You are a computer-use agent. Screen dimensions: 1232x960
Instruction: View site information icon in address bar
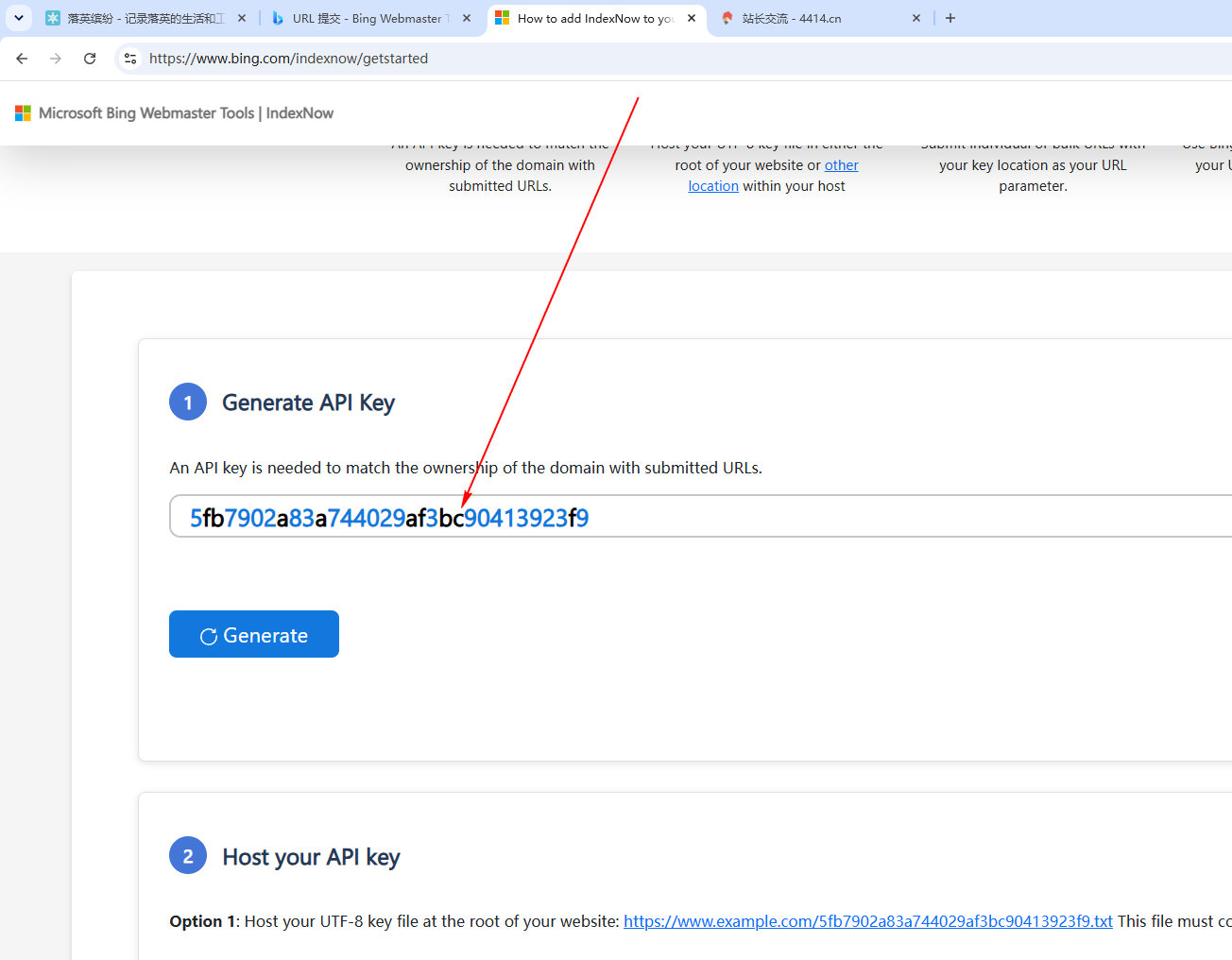130,59
